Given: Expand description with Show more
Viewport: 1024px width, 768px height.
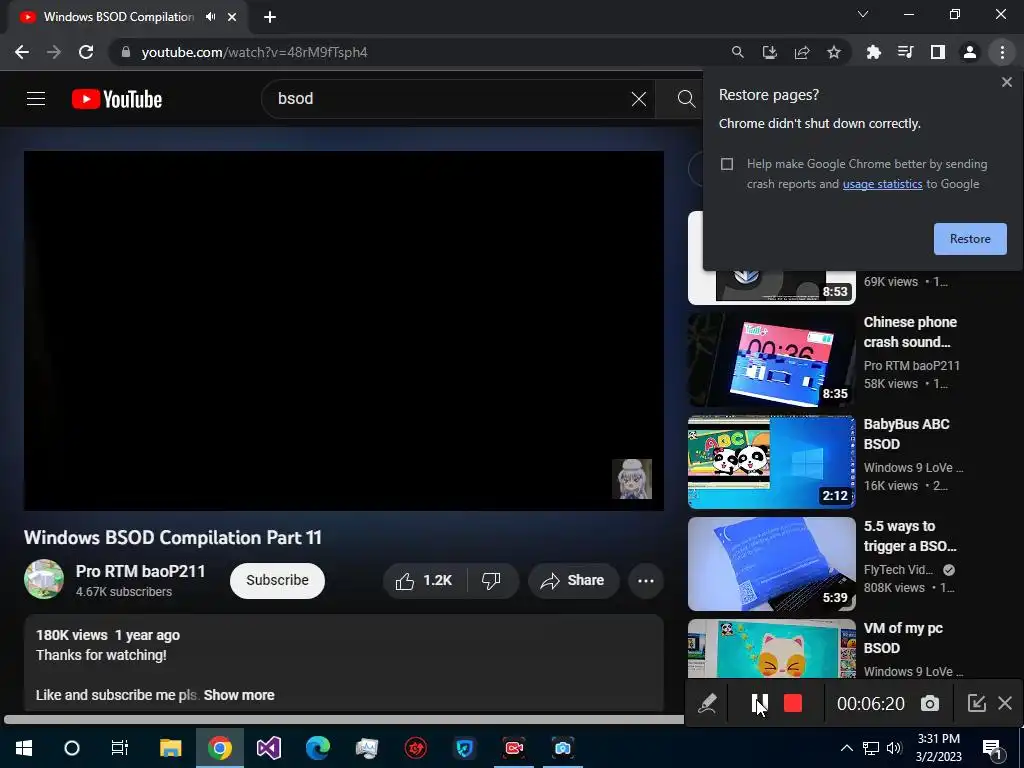Looking at the screenshot, I should point(239,695).
